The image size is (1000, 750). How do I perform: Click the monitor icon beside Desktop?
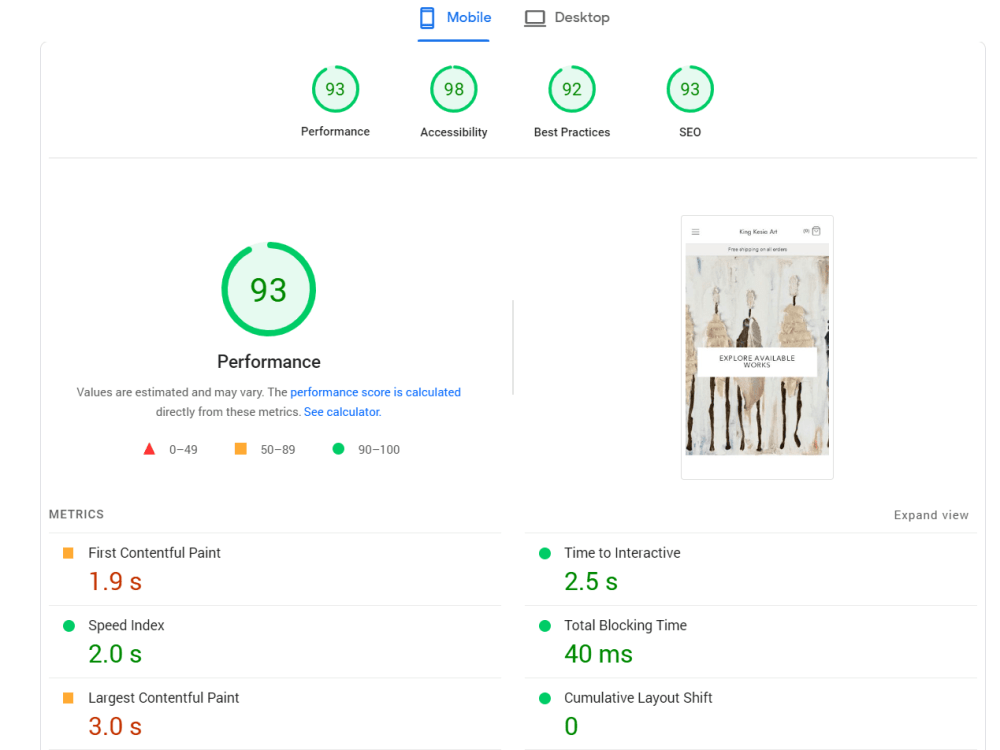(x=536, y=17)
